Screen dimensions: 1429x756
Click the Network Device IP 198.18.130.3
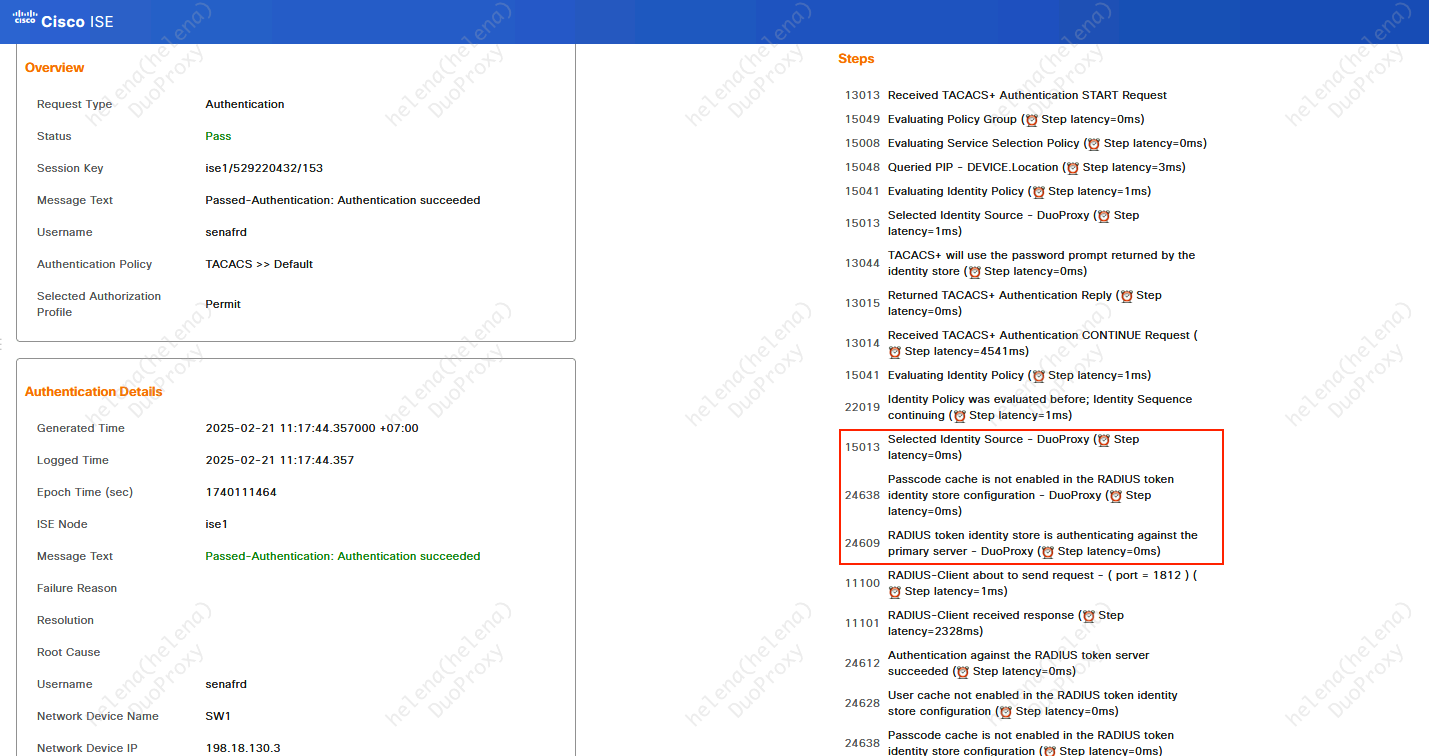(243, 748)
